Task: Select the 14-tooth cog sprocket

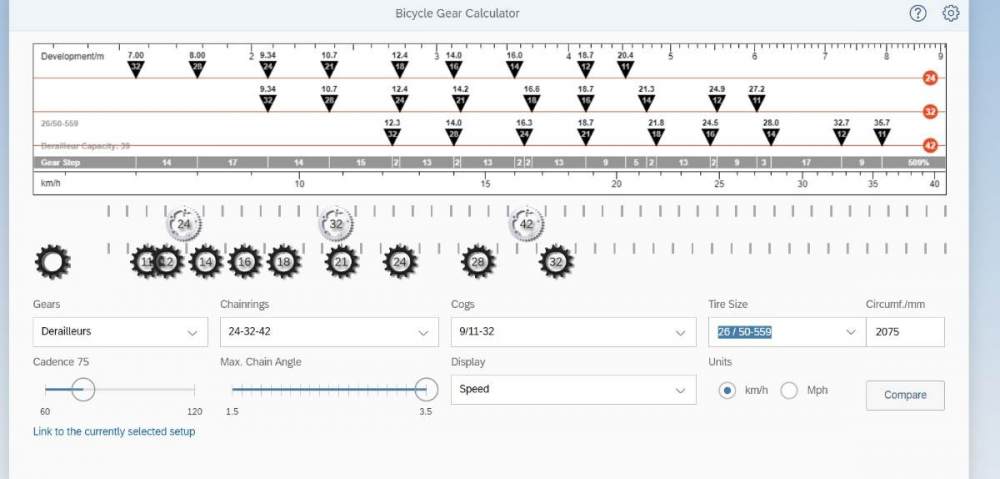Action: (x=206, y=262)
